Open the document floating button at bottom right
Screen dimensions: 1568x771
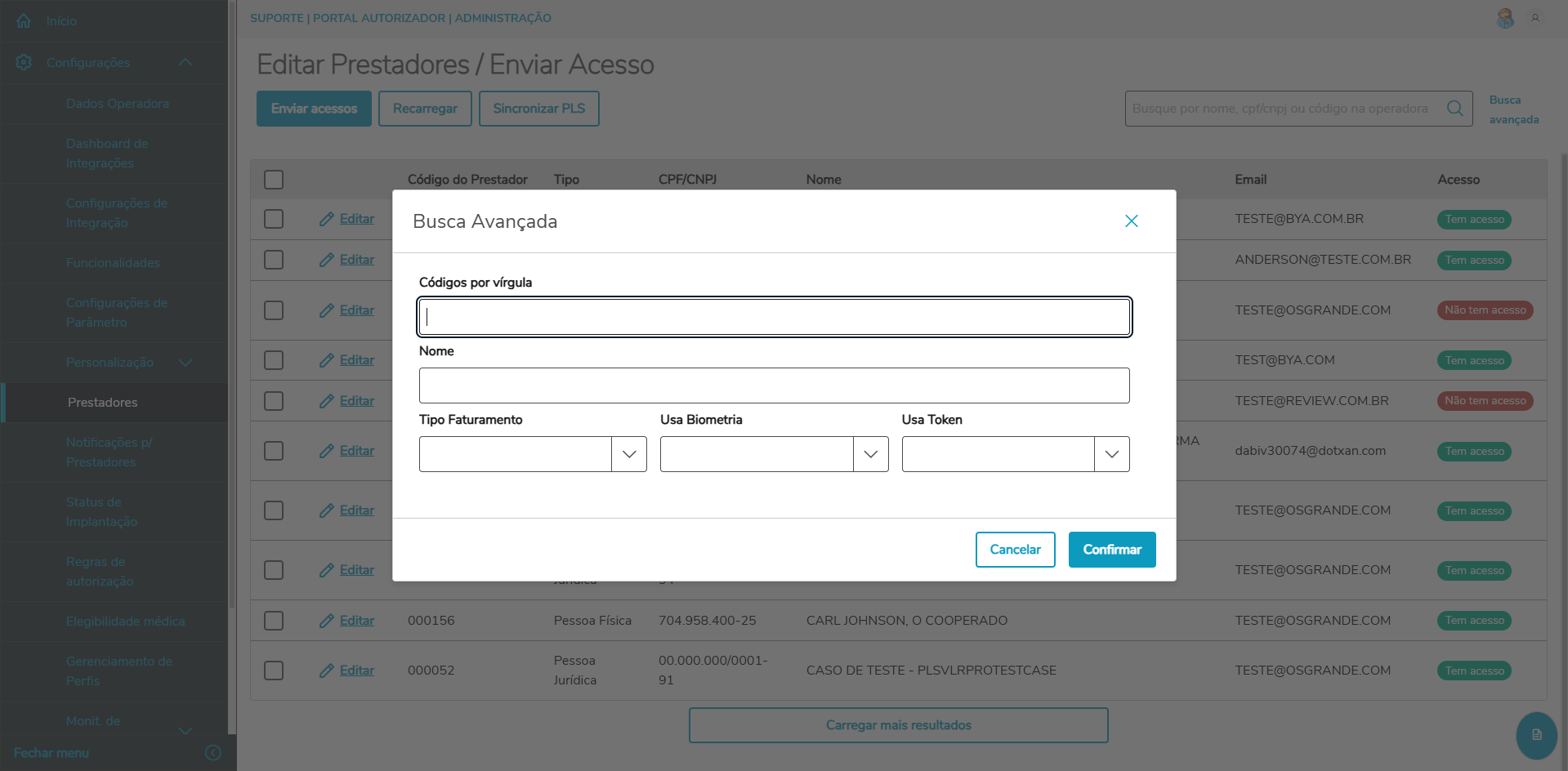tap(1536, 734)
